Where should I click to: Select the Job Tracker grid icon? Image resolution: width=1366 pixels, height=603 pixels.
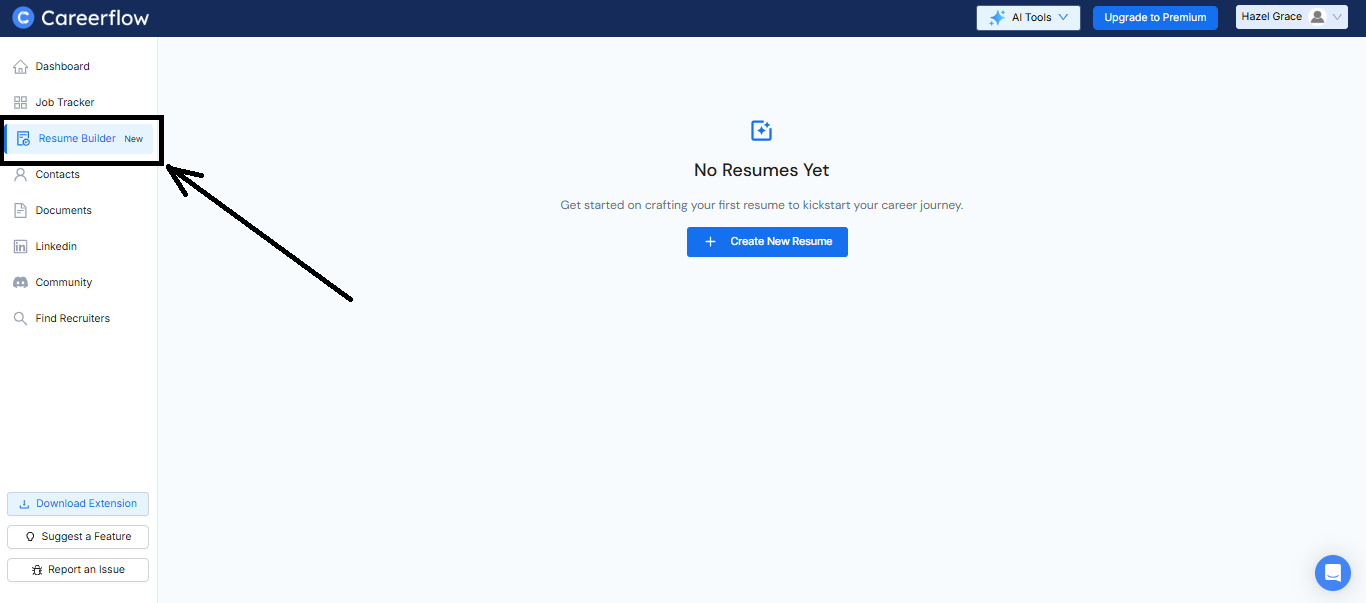point(20,103)
